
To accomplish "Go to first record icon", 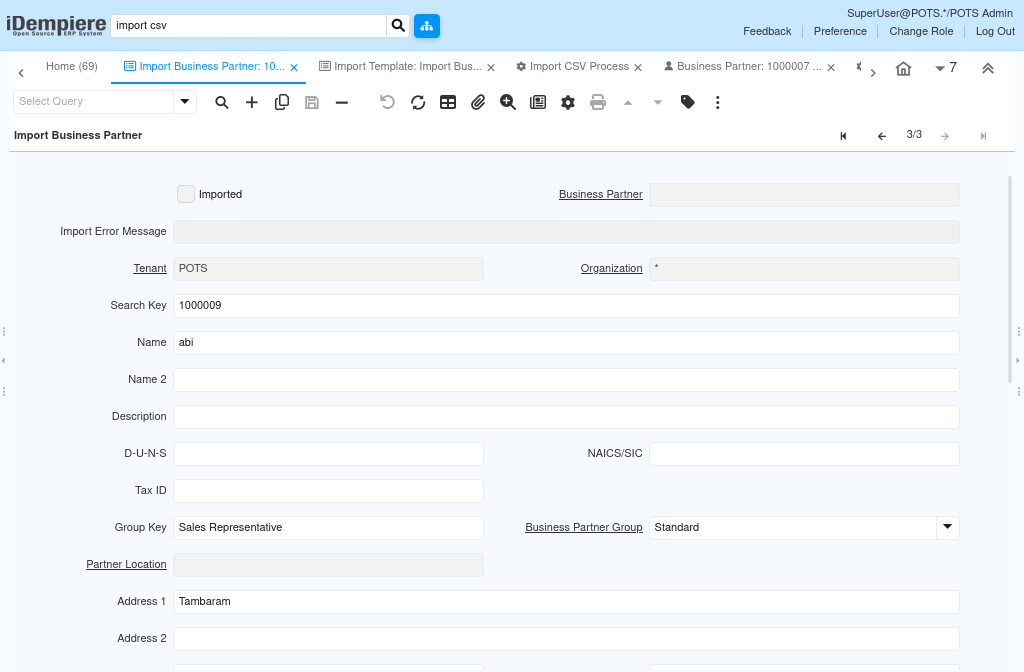I will tap(843, 136).
